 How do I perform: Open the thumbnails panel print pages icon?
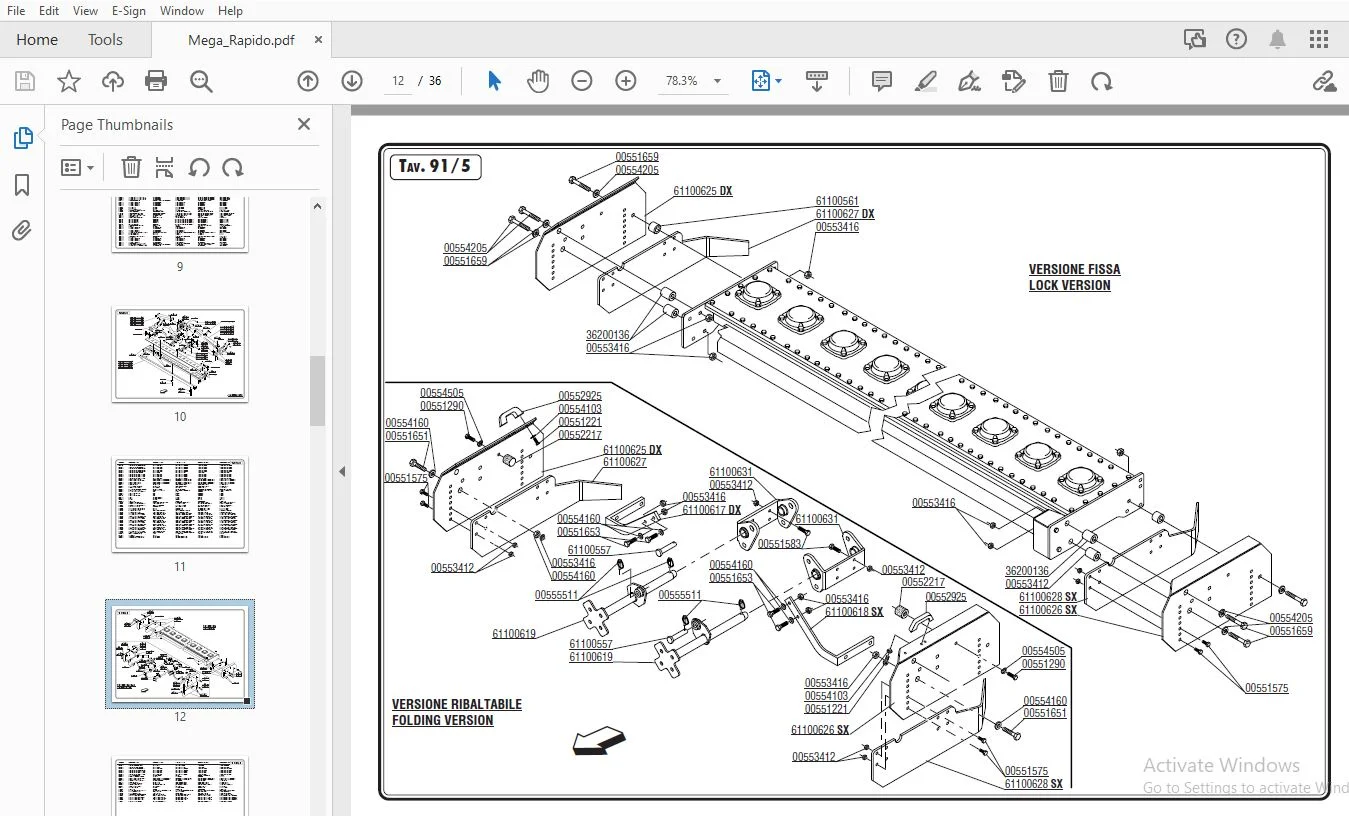tap(165, 167)
